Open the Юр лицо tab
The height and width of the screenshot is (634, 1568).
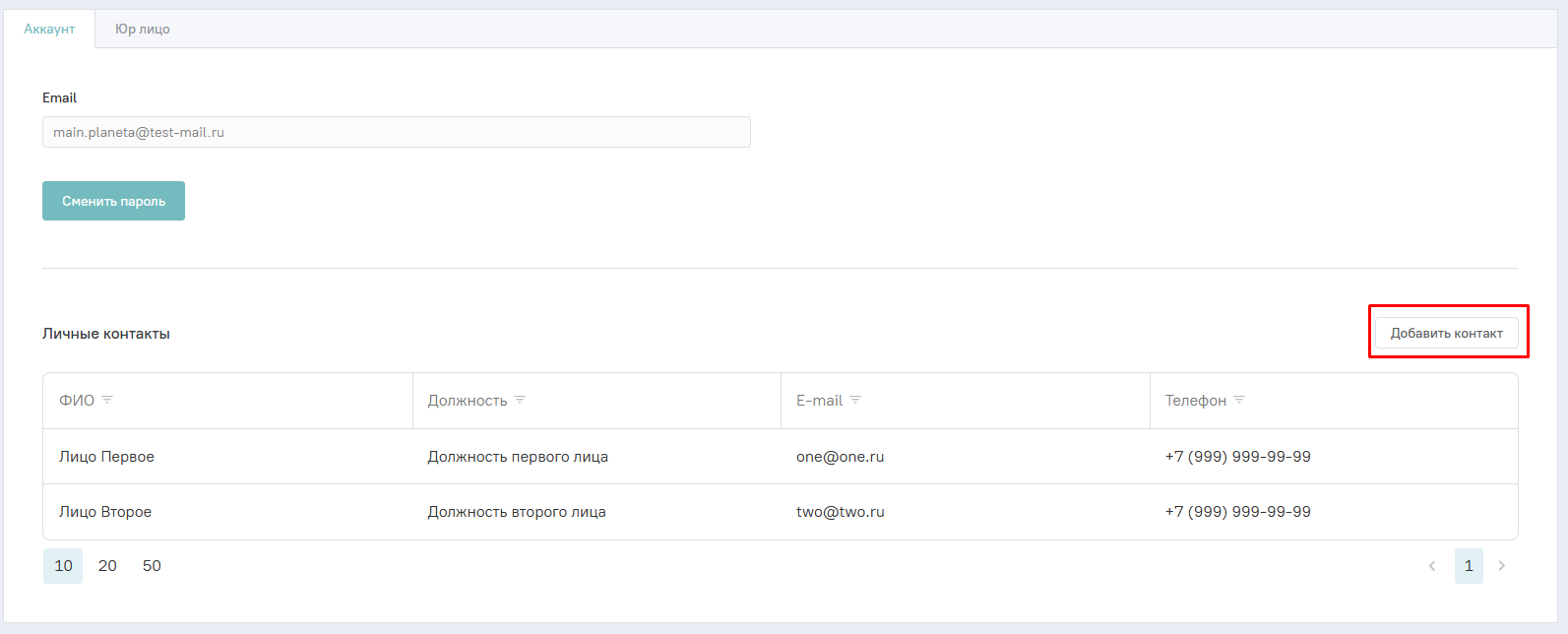click(143, 30)
